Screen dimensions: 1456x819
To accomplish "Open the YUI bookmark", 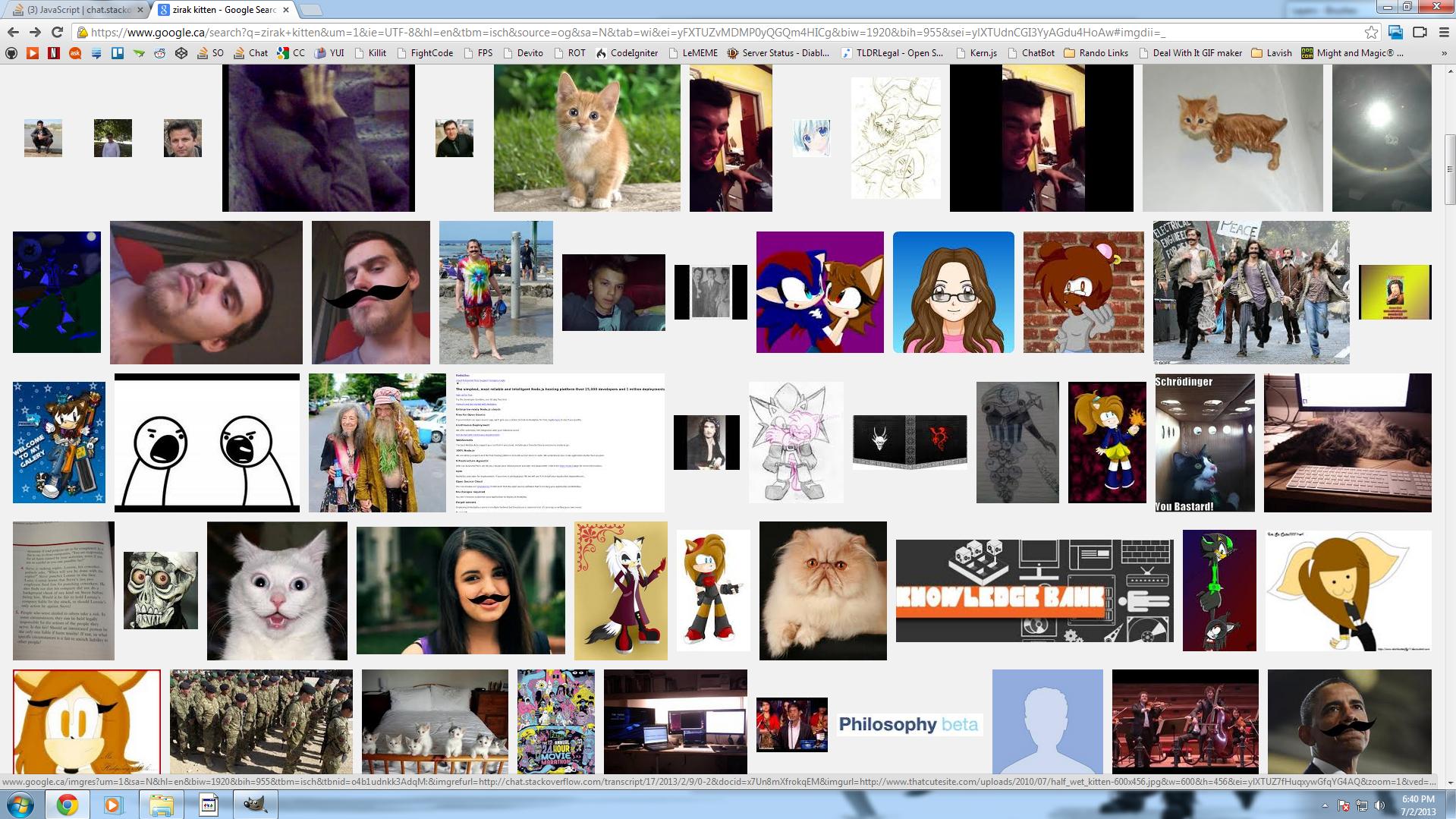I will coord(329,53).
